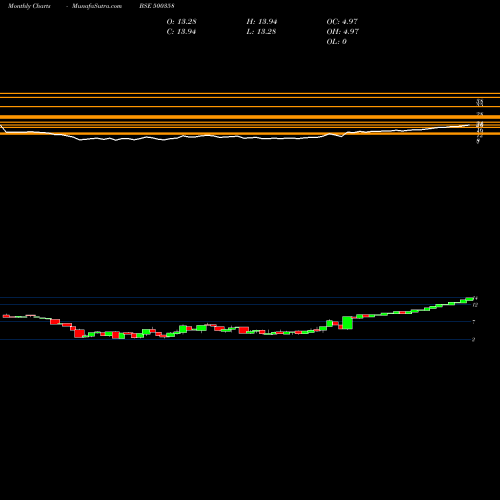
Task: Click the '2' price axis label
Action: 473,340
